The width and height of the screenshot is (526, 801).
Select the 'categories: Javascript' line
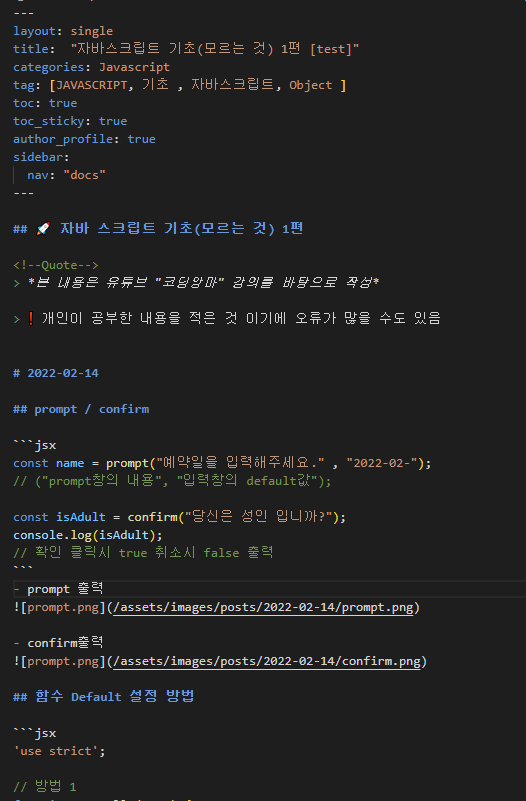pos(91,67)
